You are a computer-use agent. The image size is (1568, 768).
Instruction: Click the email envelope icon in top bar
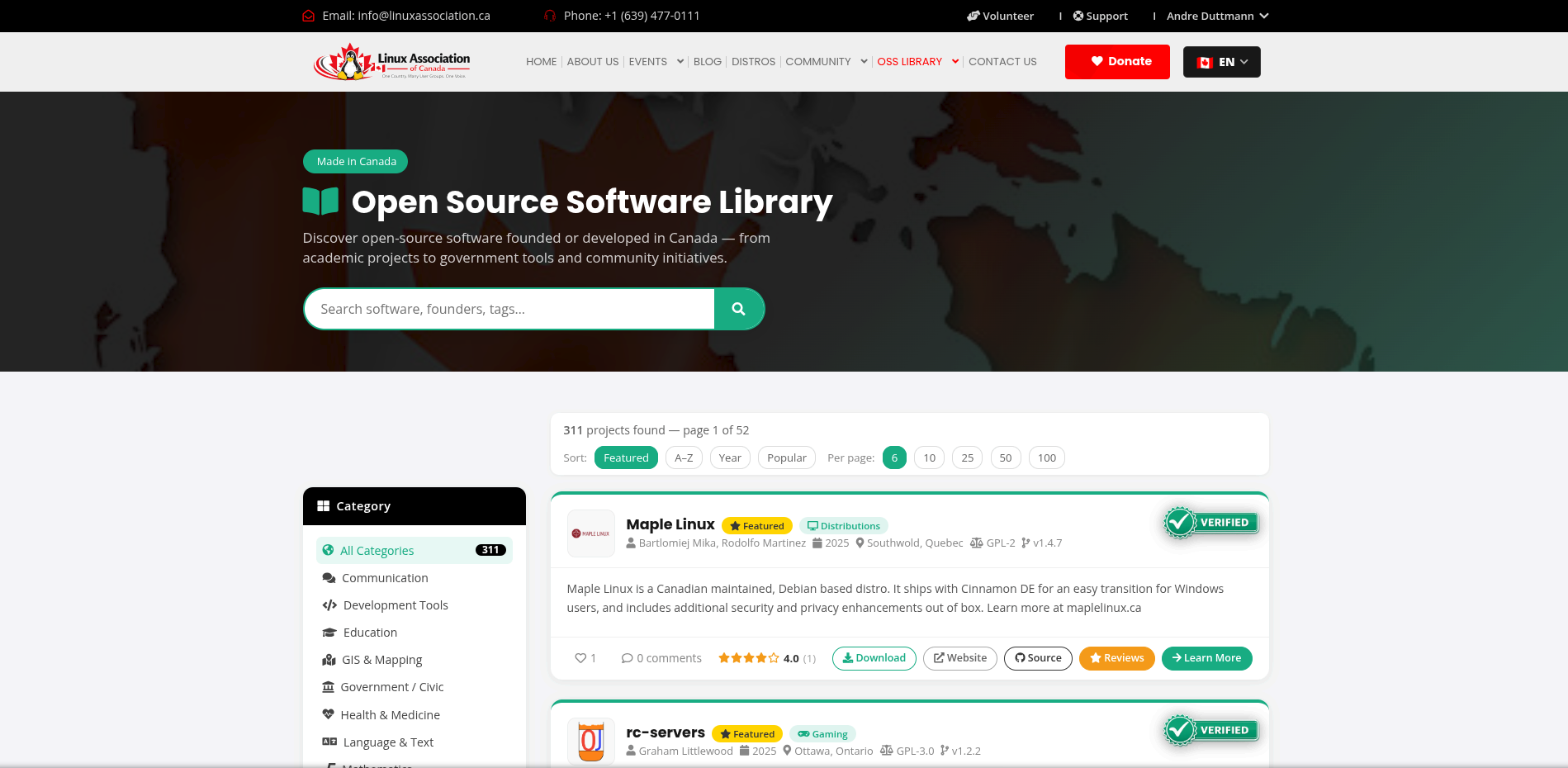click(x=309, y=16)
